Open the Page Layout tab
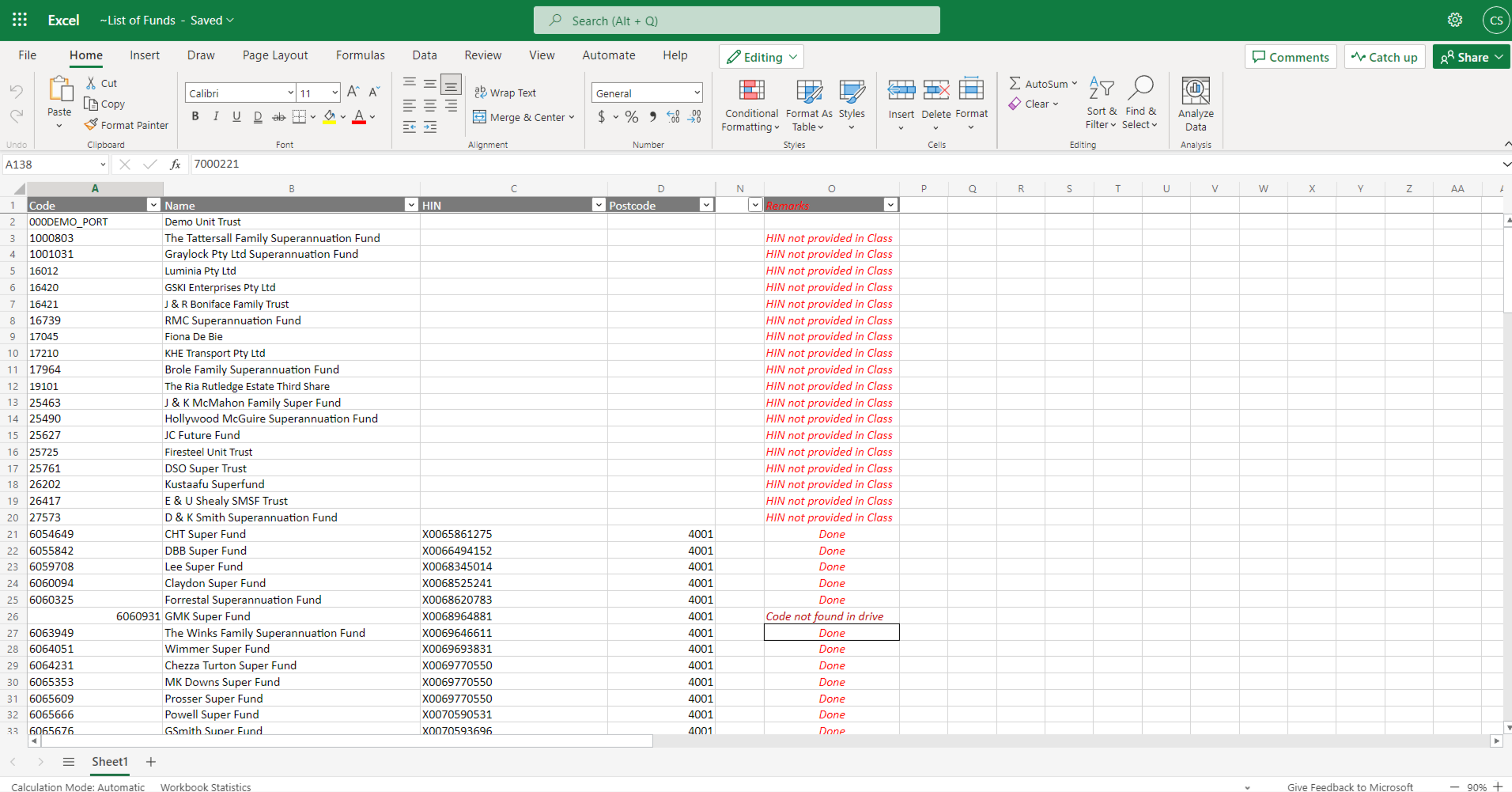Viewport: 1512px width, 792px height. tap(275, 55)
